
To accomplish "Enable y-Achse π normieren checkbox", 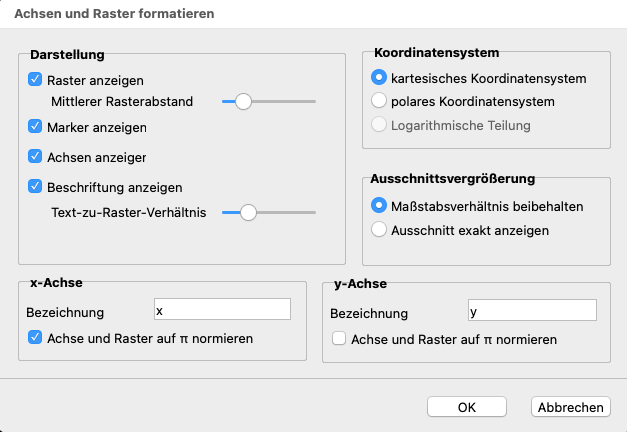I will click(339, 339).
